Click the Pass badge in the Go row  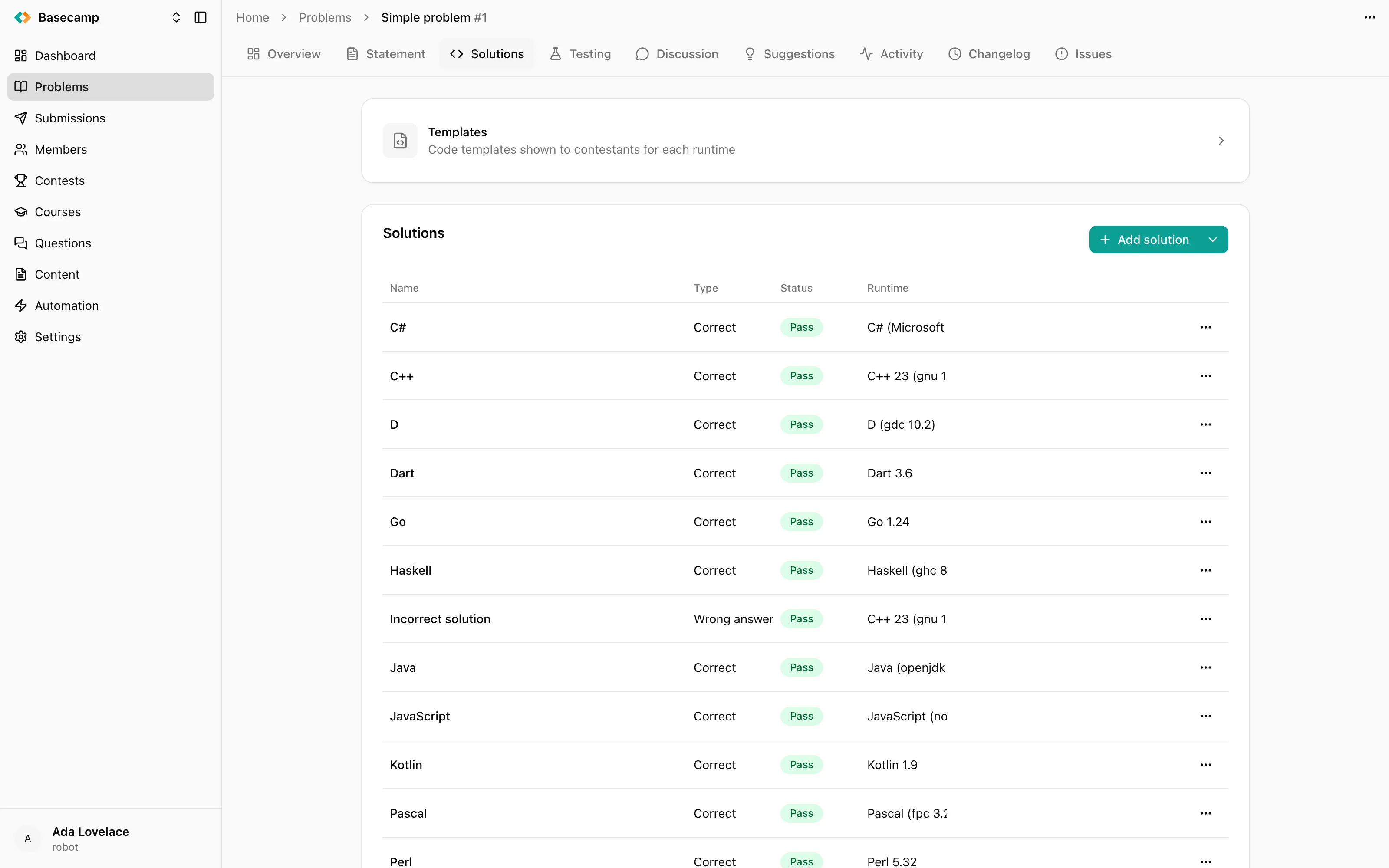point(801,522)
